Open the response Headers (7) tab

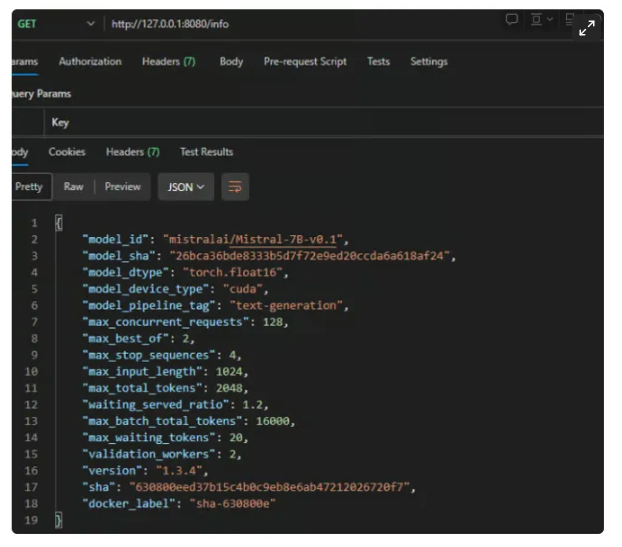[132, 152]
